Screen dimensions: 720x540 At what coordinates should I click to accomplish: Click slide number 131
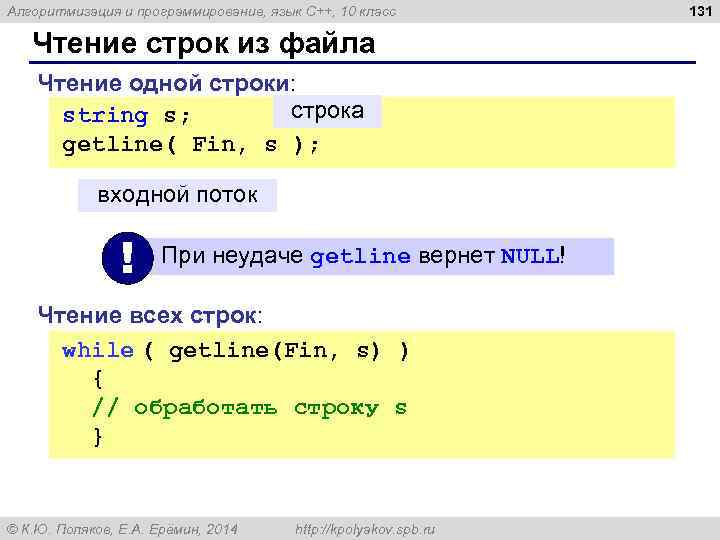700,11
